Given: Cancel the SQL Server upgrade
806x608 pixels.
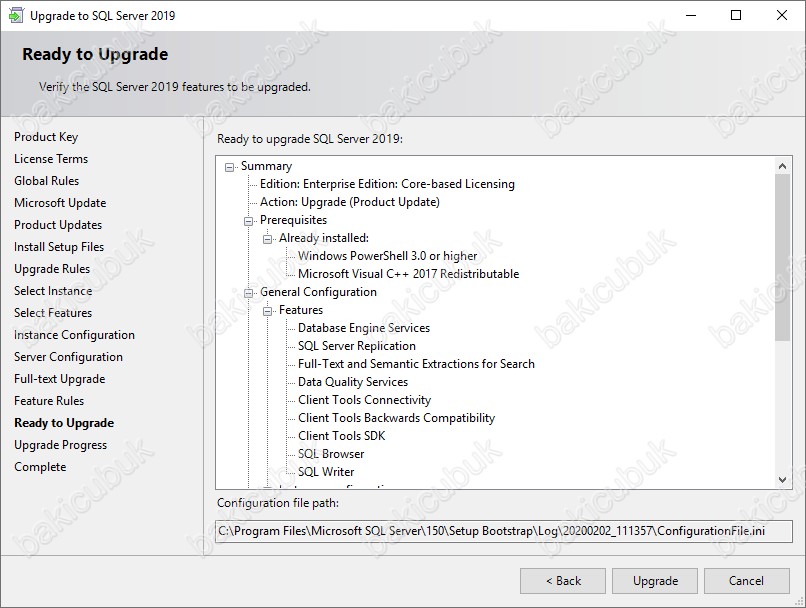Looking at the screenshot, I should coord(746,581).
